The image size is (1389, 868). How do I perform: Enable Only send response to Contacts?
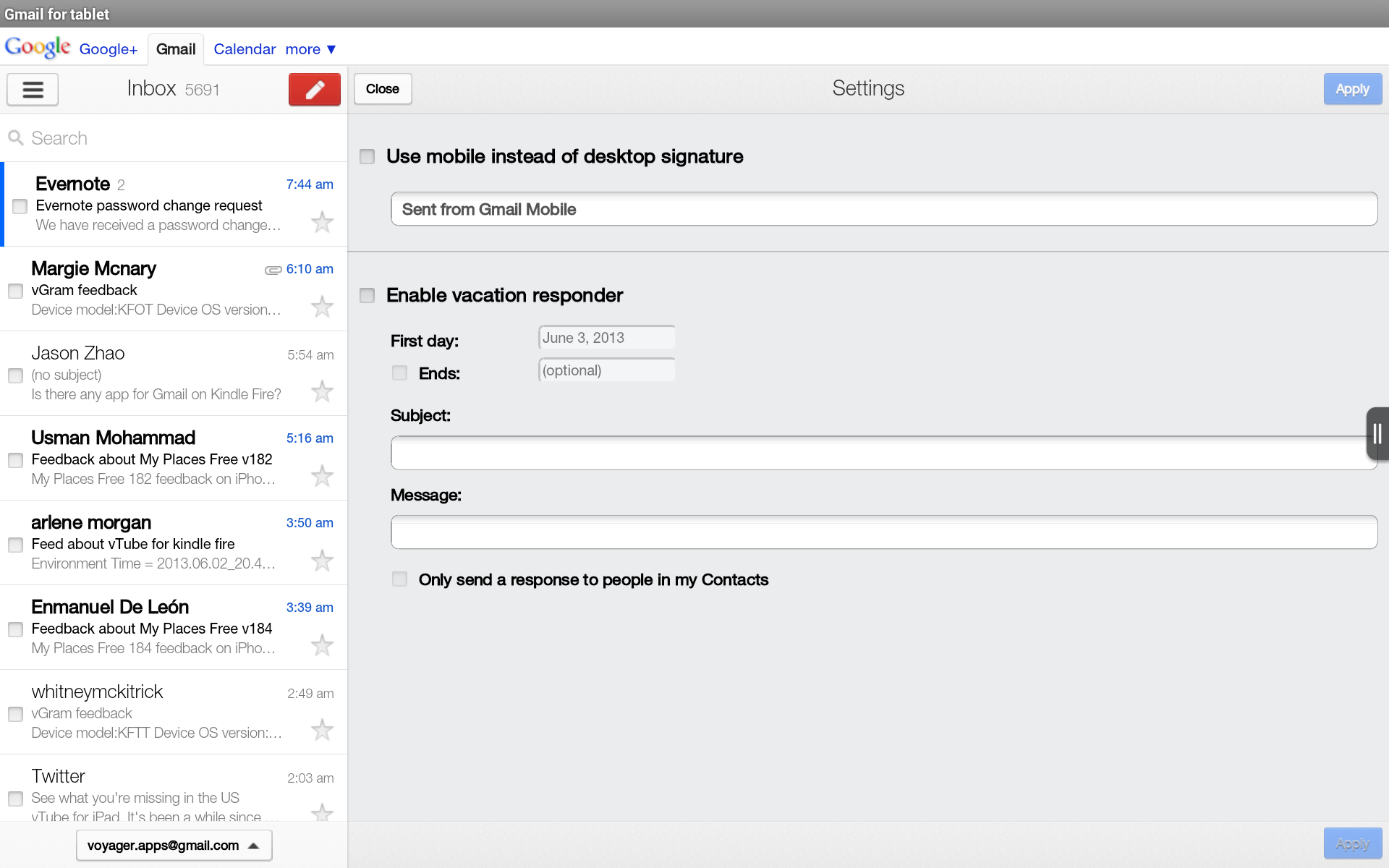point(399,579)
